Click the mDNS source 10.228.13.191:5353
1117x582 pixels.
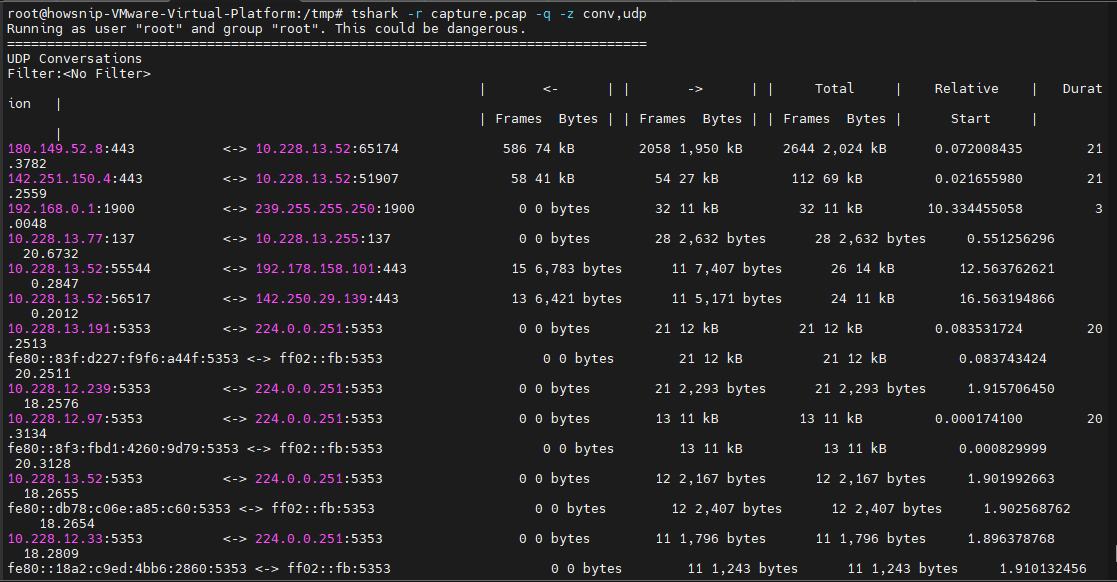(79, 328)
